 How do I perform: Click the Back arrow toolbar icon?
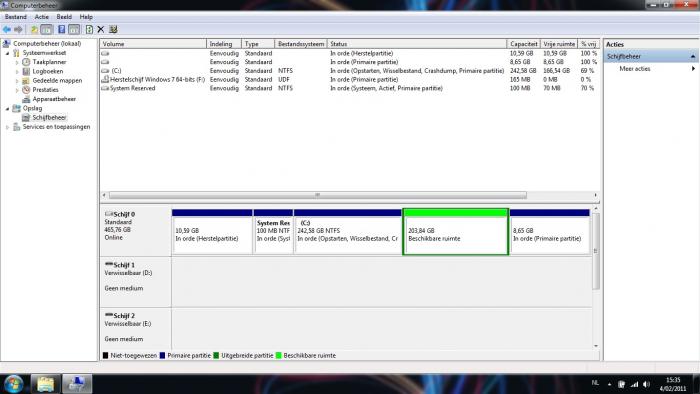(7, 29)
